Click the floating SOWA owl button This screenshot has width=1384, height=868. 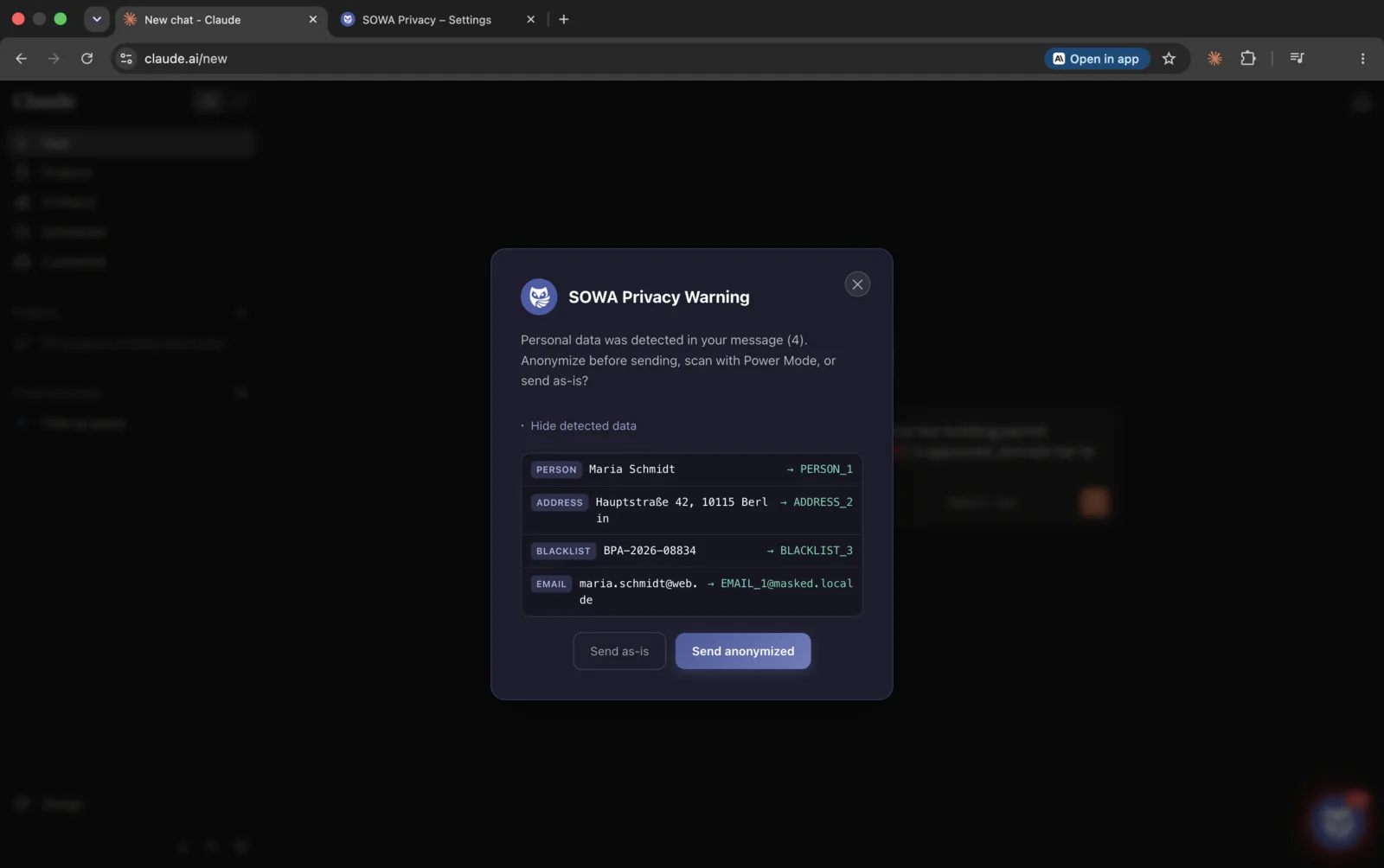(1339, 820)
